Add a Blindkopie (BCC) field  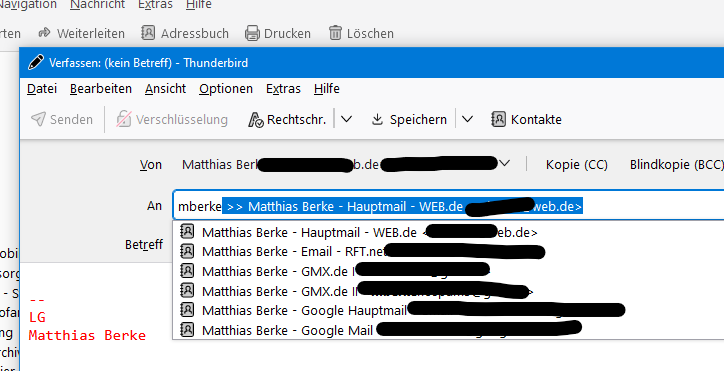click(676, 165)
